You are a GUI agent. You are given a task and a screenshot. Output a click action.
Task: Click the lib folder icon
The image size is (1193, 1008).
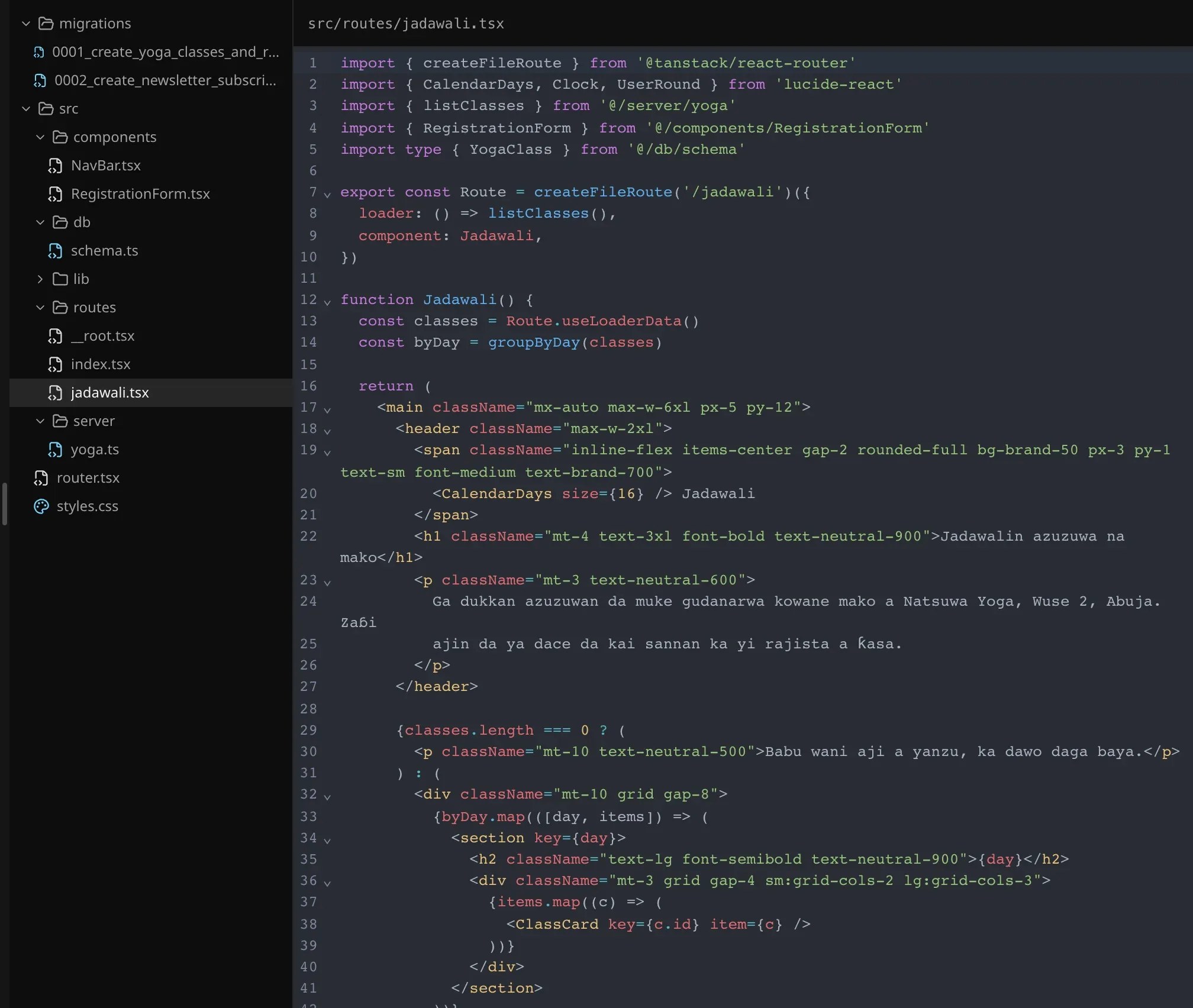point(60,279)
